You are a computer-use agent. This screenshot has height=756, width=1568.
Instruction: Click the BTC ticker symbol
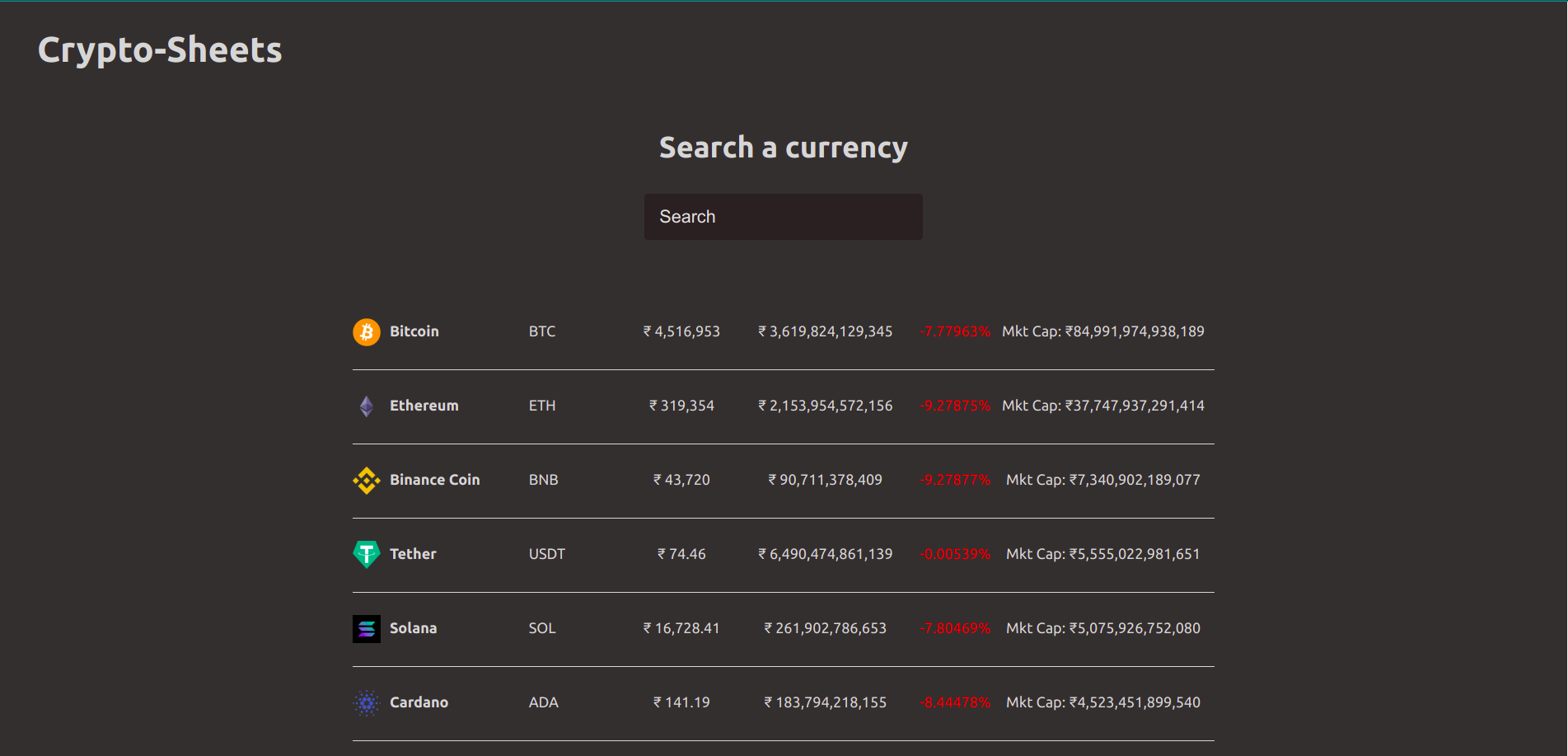coord(542,331)
